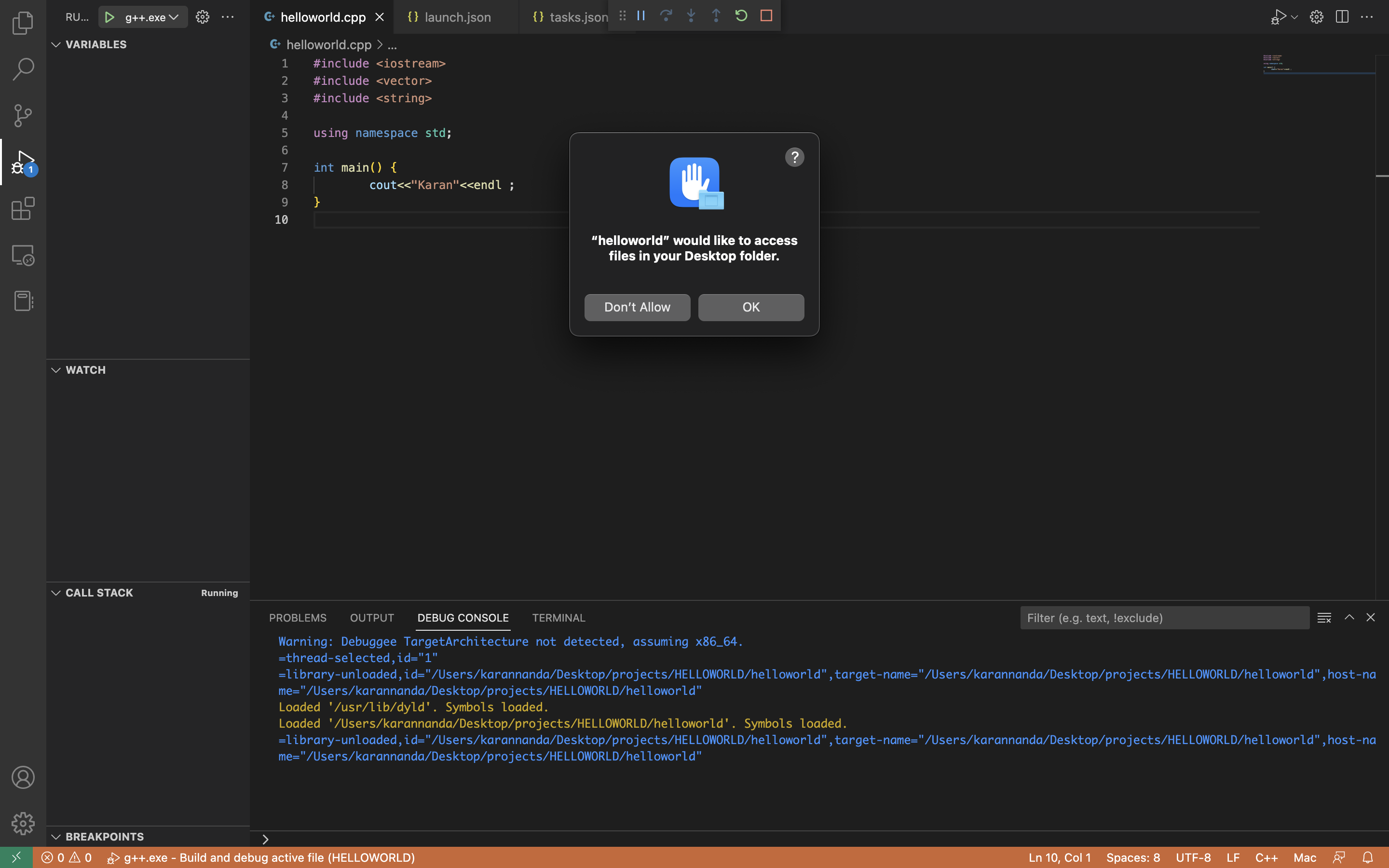
Task: Maximize the panel size chevron
Action: (1349, 617)
